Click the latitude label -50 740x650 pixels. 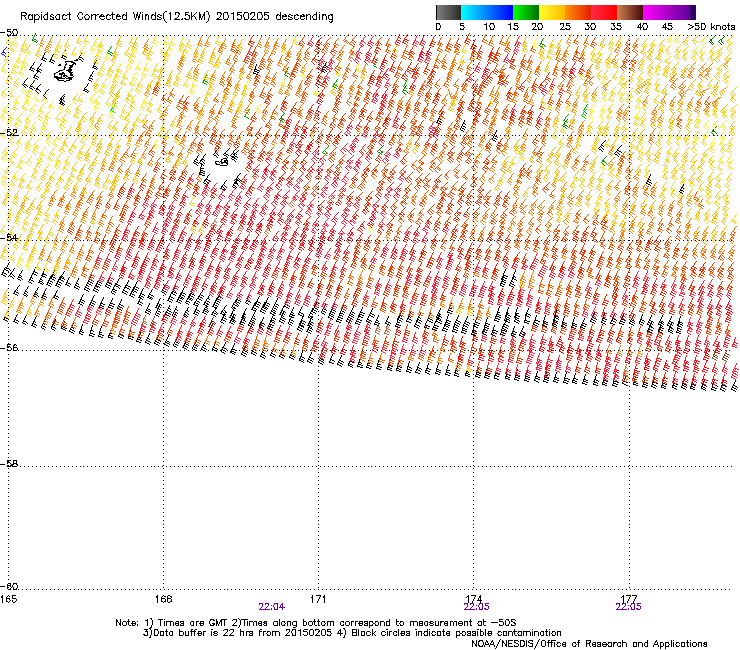tap(9, 33)
